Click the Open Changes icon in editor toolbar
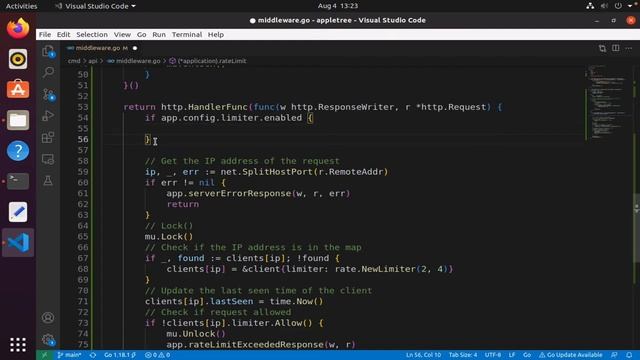 (602, 48)
